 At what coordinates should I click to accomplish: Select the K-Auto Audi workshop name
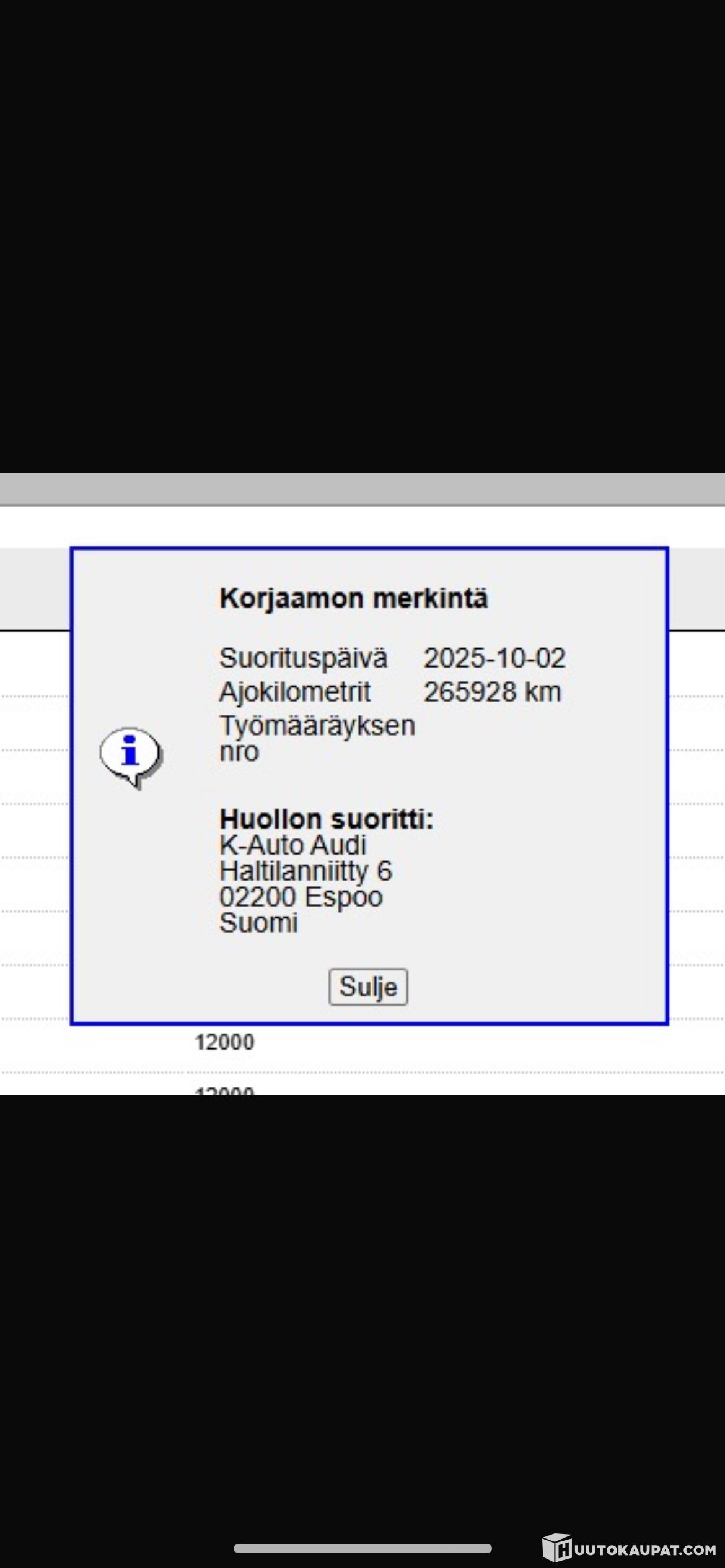click(292, 845)
